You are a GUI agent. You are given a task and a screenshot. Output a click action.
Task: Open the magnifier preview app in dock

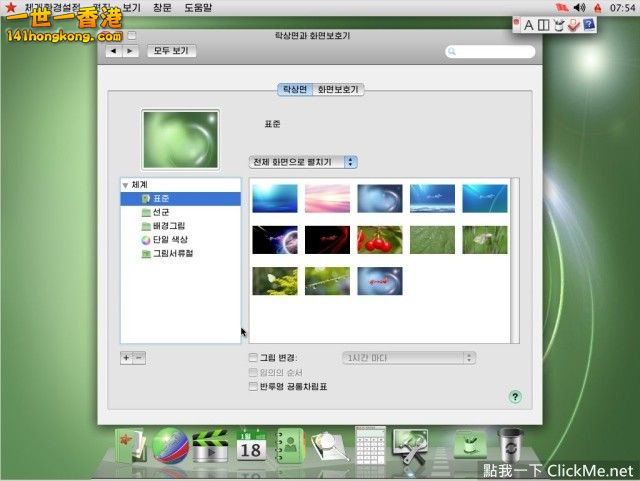coord(329,447)
